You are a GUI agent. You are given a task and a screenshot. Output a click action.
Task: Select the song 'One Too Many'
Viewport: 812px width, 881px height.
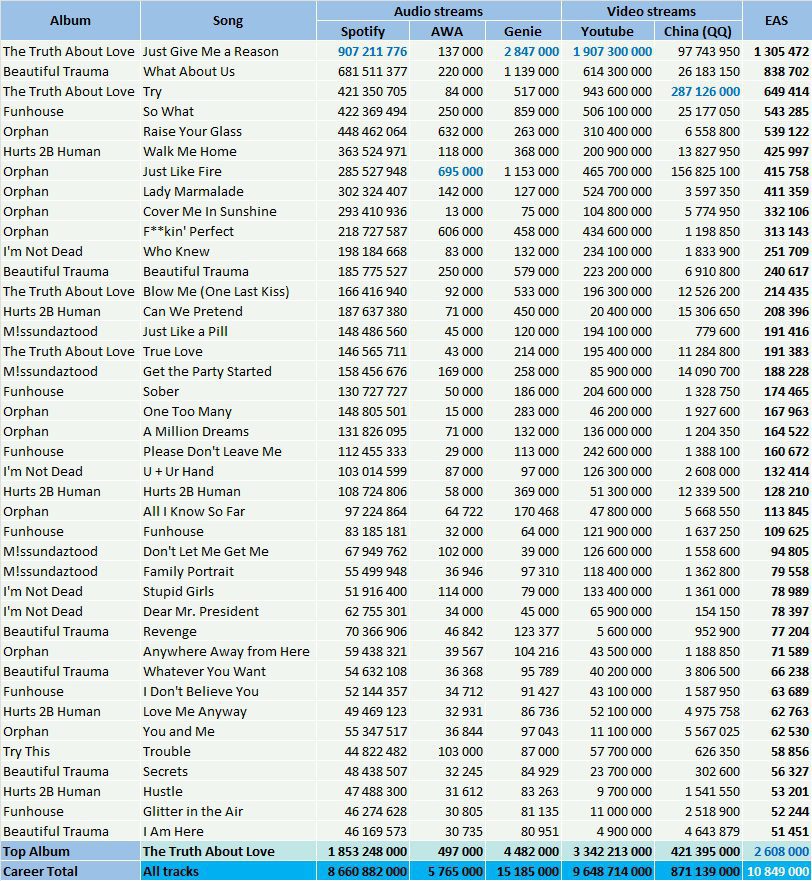[187, 412]
